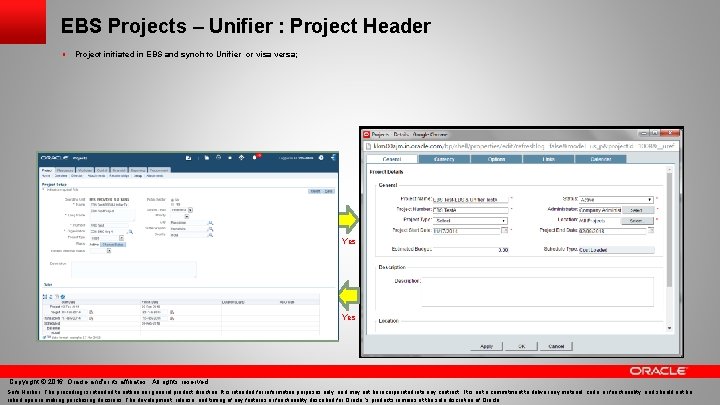Screen dimensions: 720x405
Task: Open the calendar picker for Project Start Date
Action: [504, 231]
